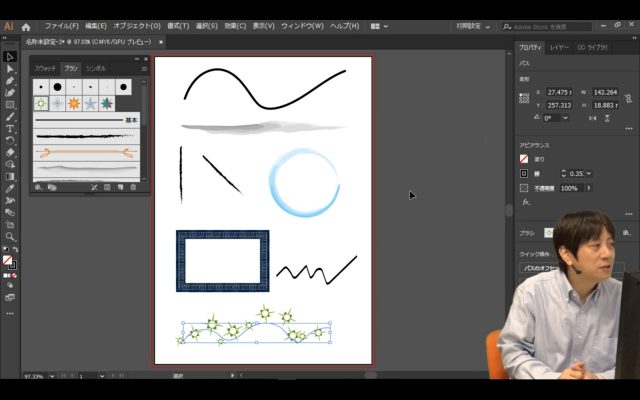The image size is (640, 400).
Task: Open zoom level dropdown at 97.33%
Action: [52, 376]
